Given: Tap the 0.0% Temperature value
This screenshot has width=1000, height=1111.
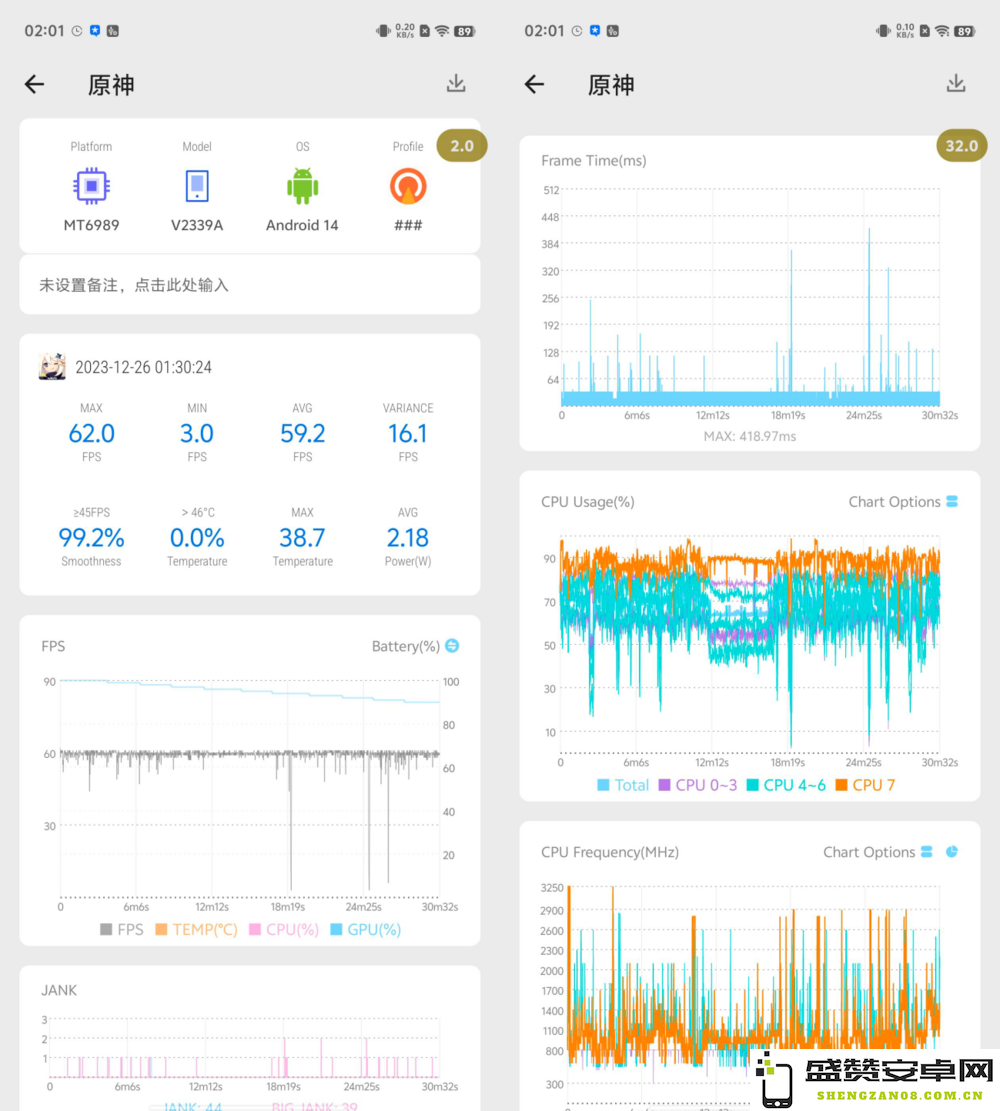Looking at the screenshot, I should pyautogui.click(x=197, y=538).
